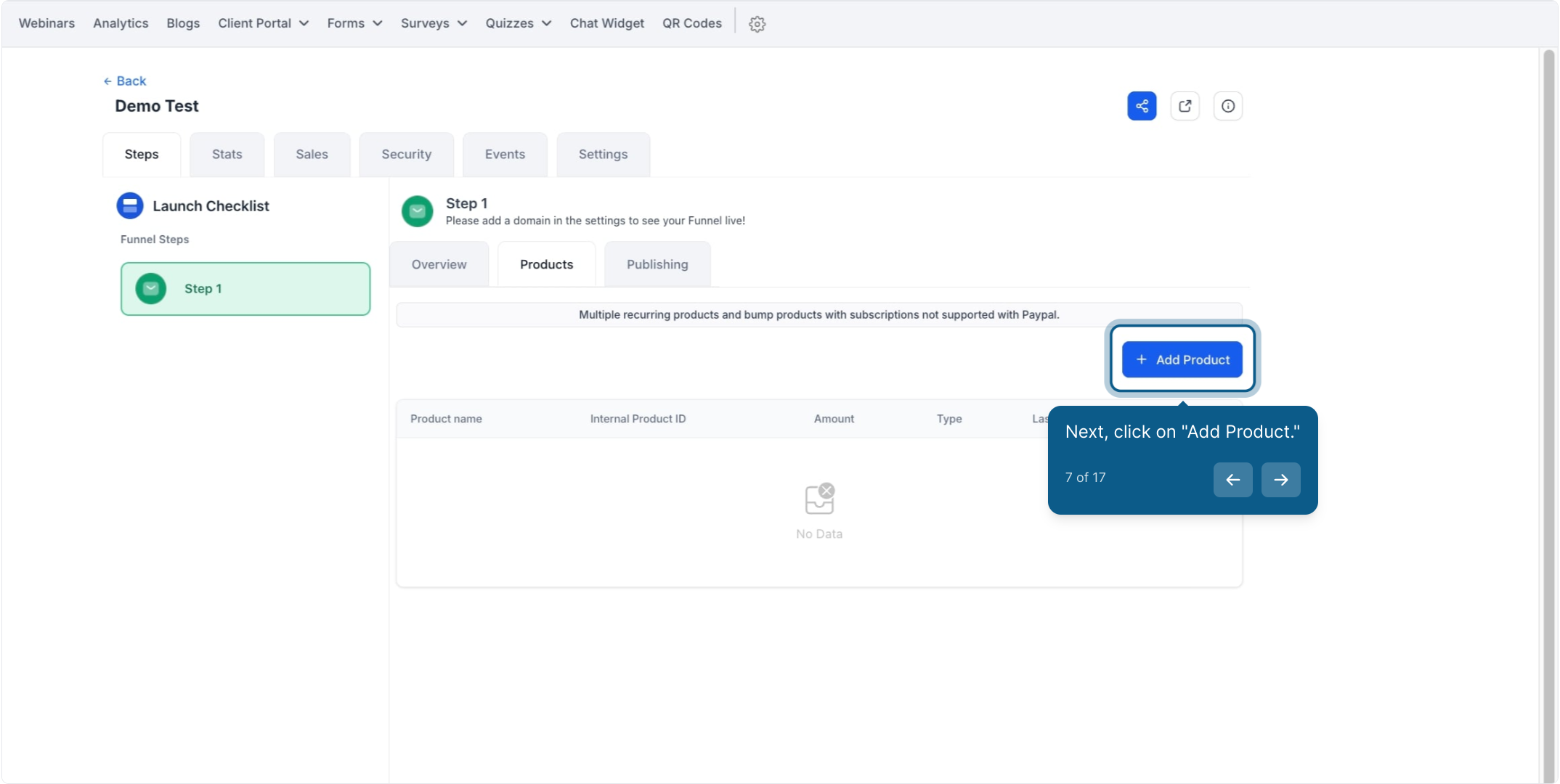Switch to the Sales tab
This screenshot has width=1560, height=784.
click(x=312, y=155)
